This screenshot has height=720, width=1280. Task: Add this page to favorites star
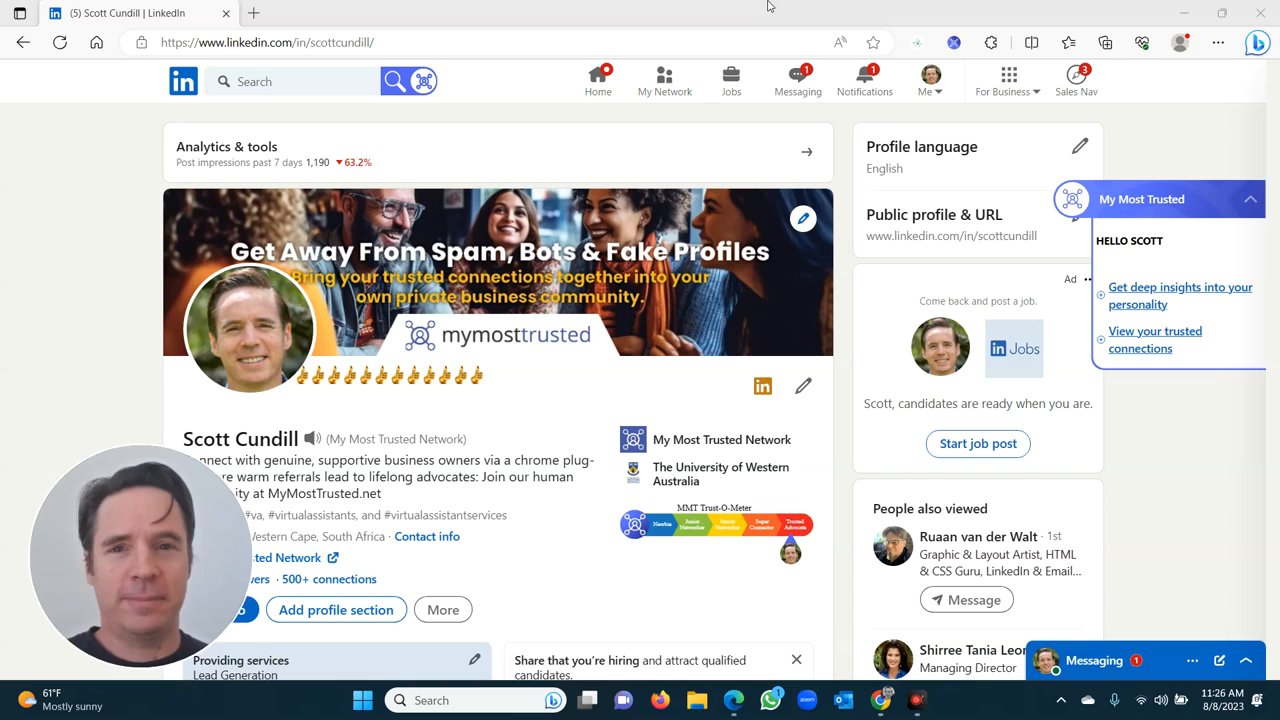tap(873, 42)
